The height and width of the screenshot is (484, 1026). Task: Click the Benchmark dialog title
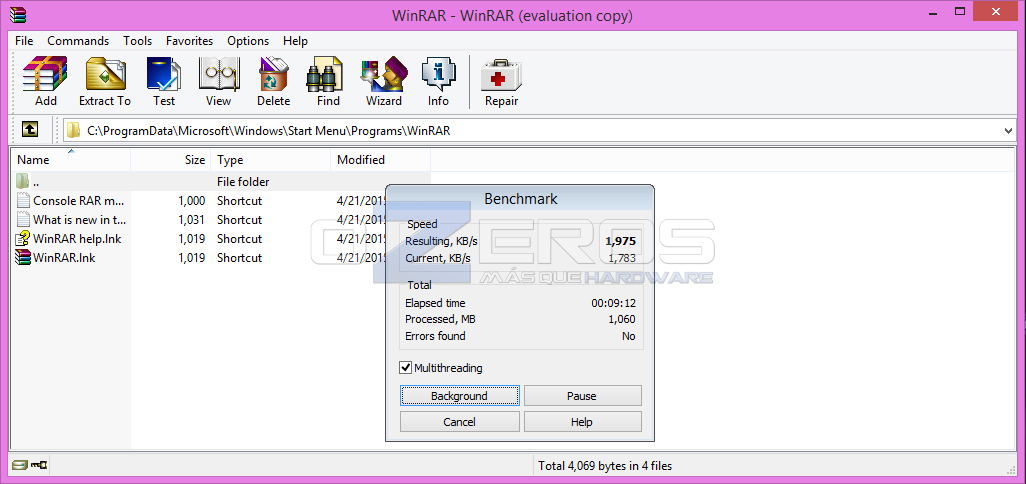coord(520,199)
